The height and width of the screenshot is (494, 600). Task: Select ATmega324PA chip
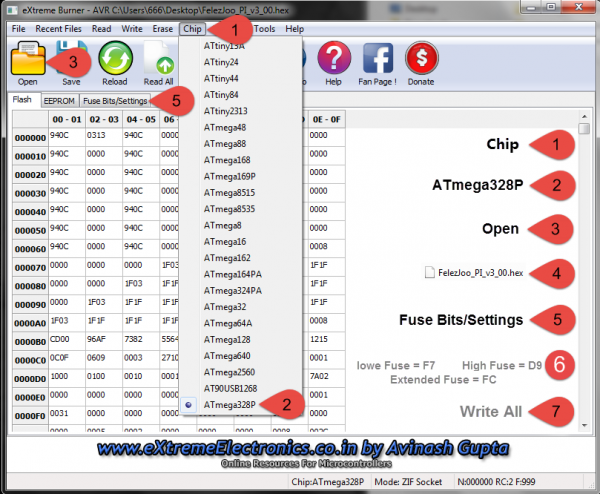tap(241, 291)
